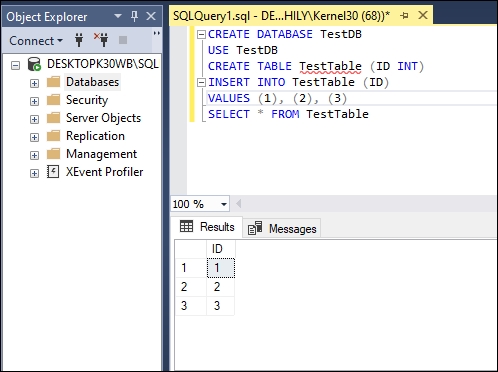Open the Connect dropdown in Object Explorer
Viewport: 498px width, 372px height.
click(x=36, y=41)
